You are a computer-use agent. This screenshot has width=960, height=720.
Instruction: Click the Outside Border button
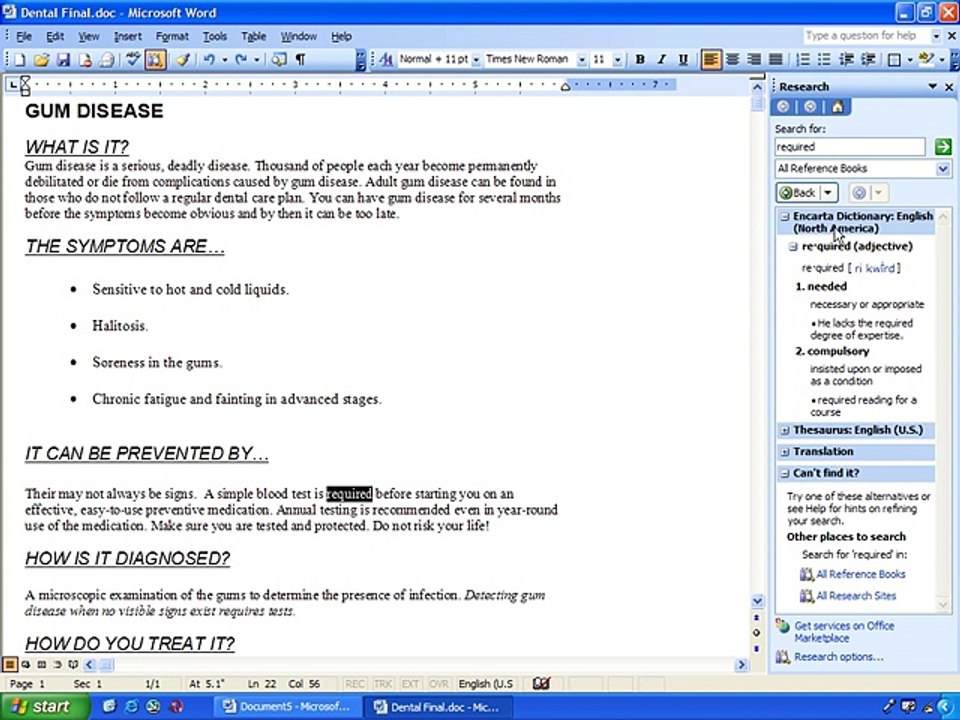pos(894,59)
